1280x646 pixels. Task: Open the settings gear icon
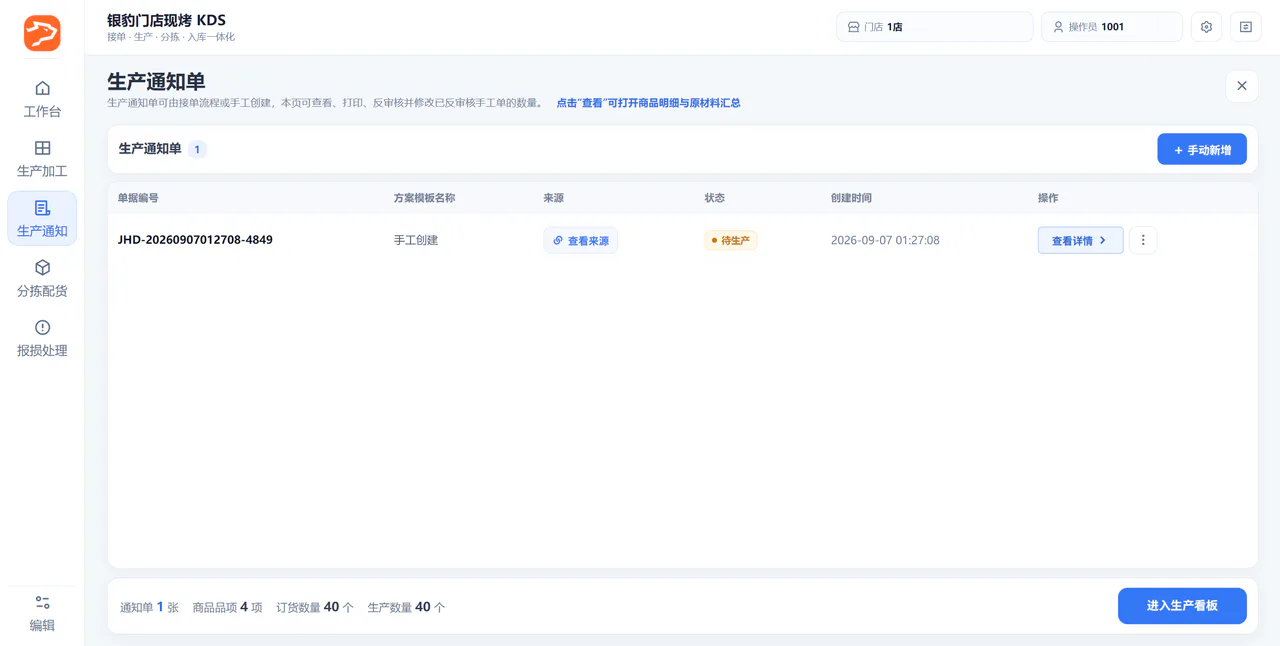(x=1206, y=27)
